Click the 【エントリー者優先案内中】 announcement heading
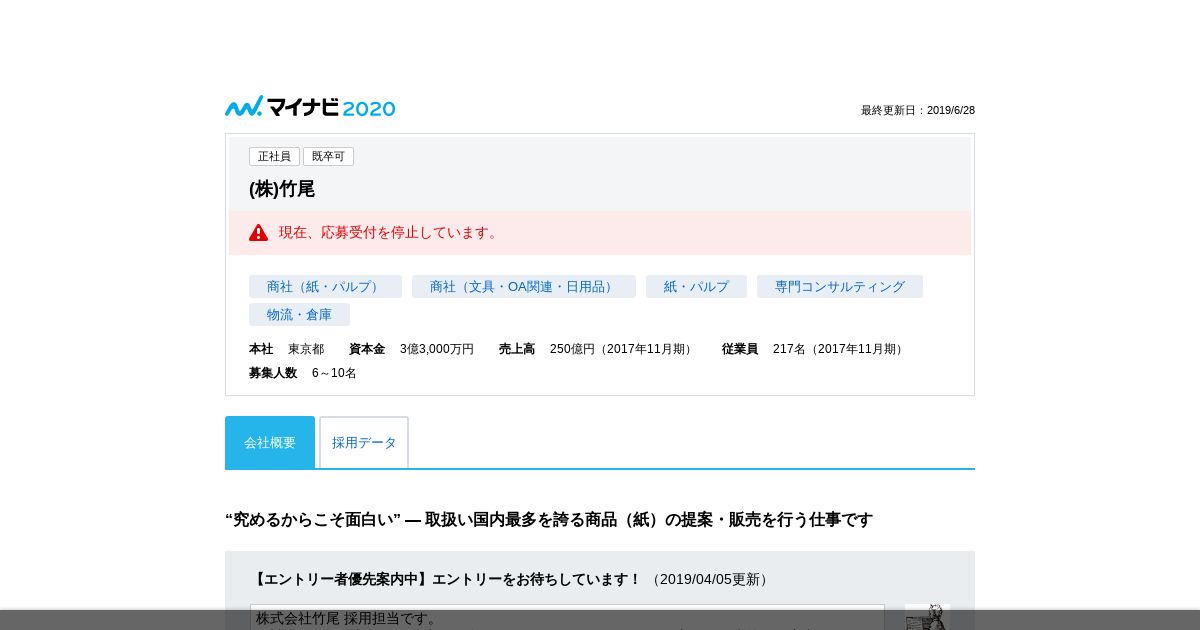This screenshot has width=1200, height=630. (445, 579)
